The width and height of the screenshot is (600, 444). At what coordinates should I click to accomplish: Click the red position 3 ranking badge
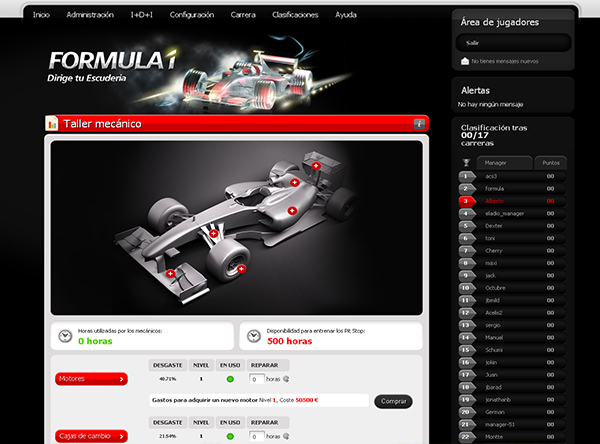click(467, 201)
